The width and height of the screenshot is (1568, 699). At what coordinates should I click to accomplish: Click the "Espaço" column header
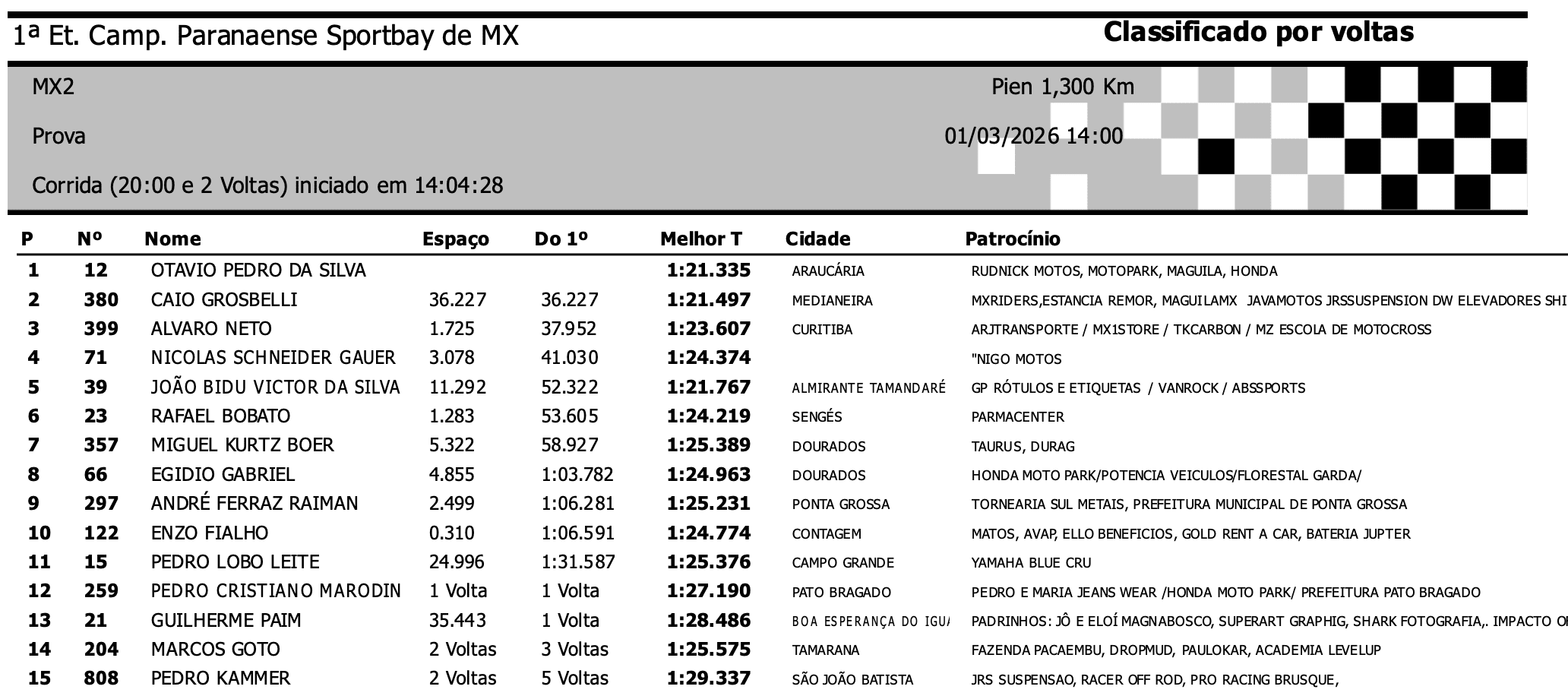click(455, 239)
